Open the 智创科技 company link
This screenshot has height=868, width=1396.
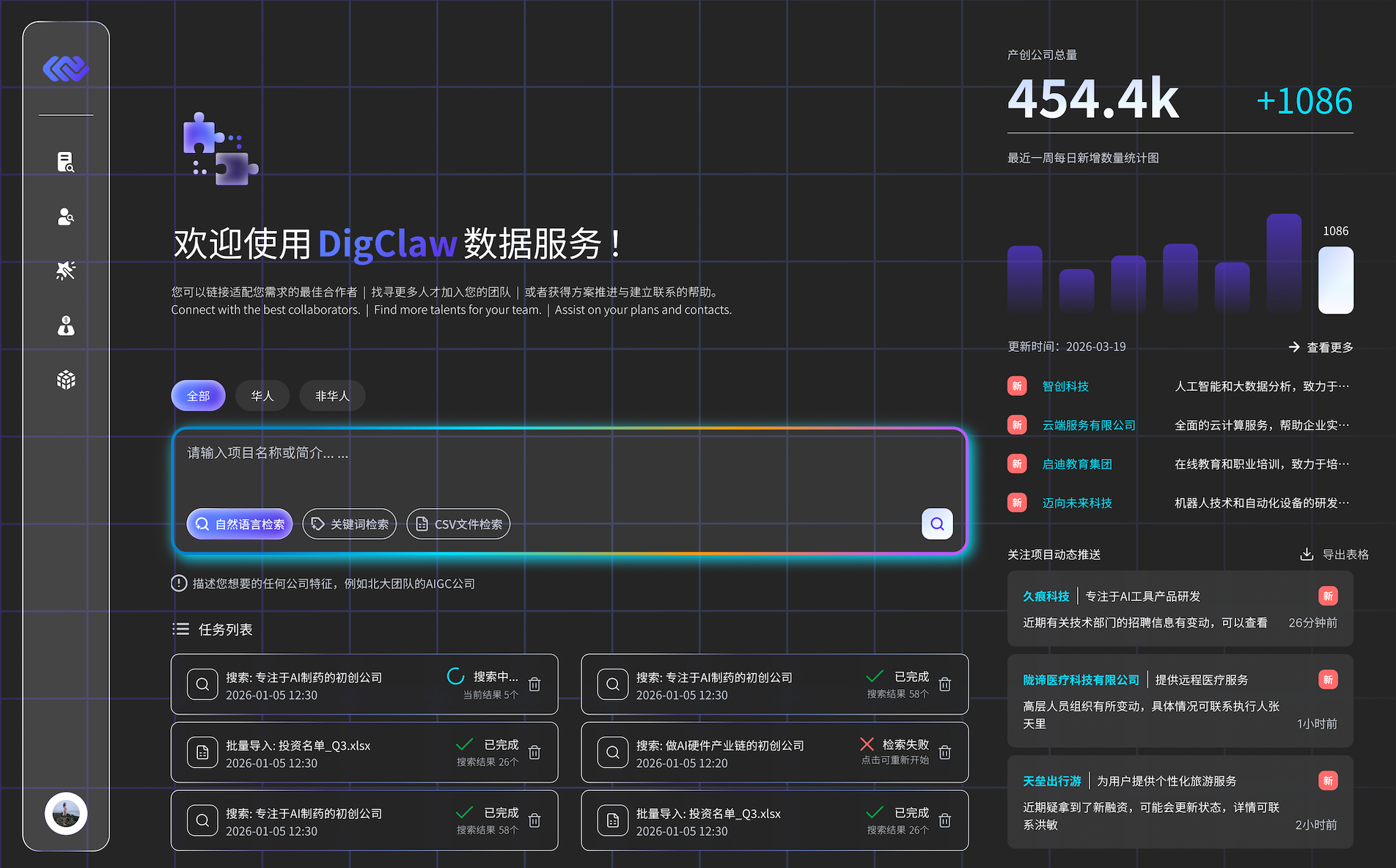[1065, 386]
